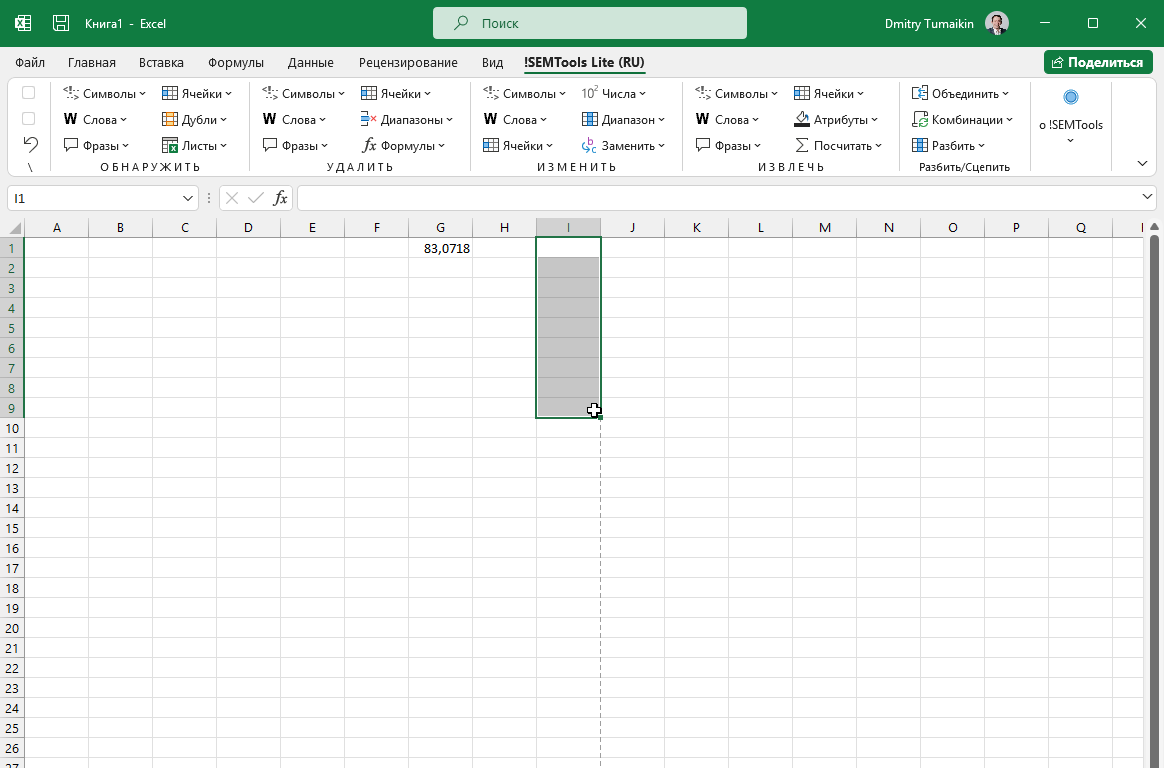Viewport: 1164px width, 768px height.
Task: Click the vertical scrollbar up arrow
Action: [1154, 226]
